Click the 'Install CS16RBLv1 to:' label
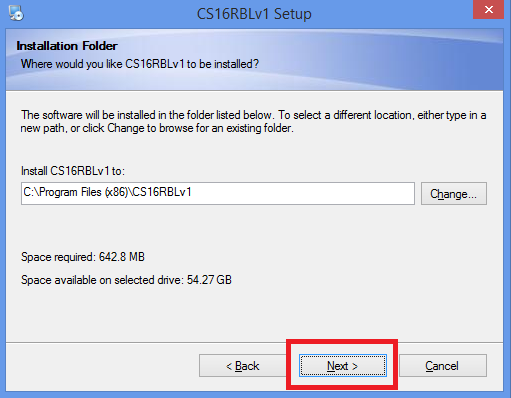Screen dimensions: 511x398 tap(73, 171)
